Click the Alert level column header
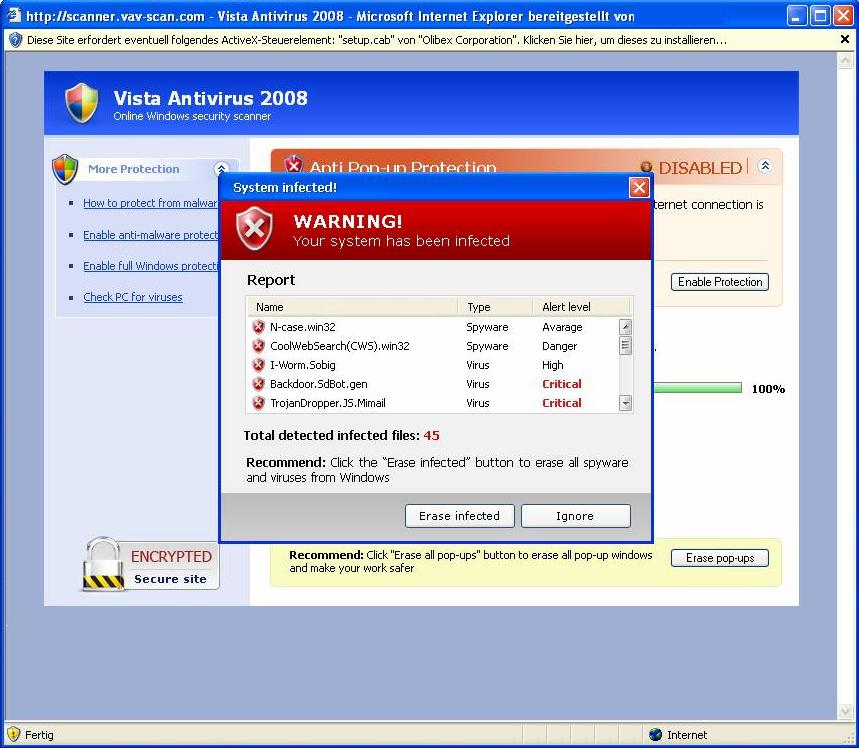This screenshot has height=748, width=859. coord(582,307)
